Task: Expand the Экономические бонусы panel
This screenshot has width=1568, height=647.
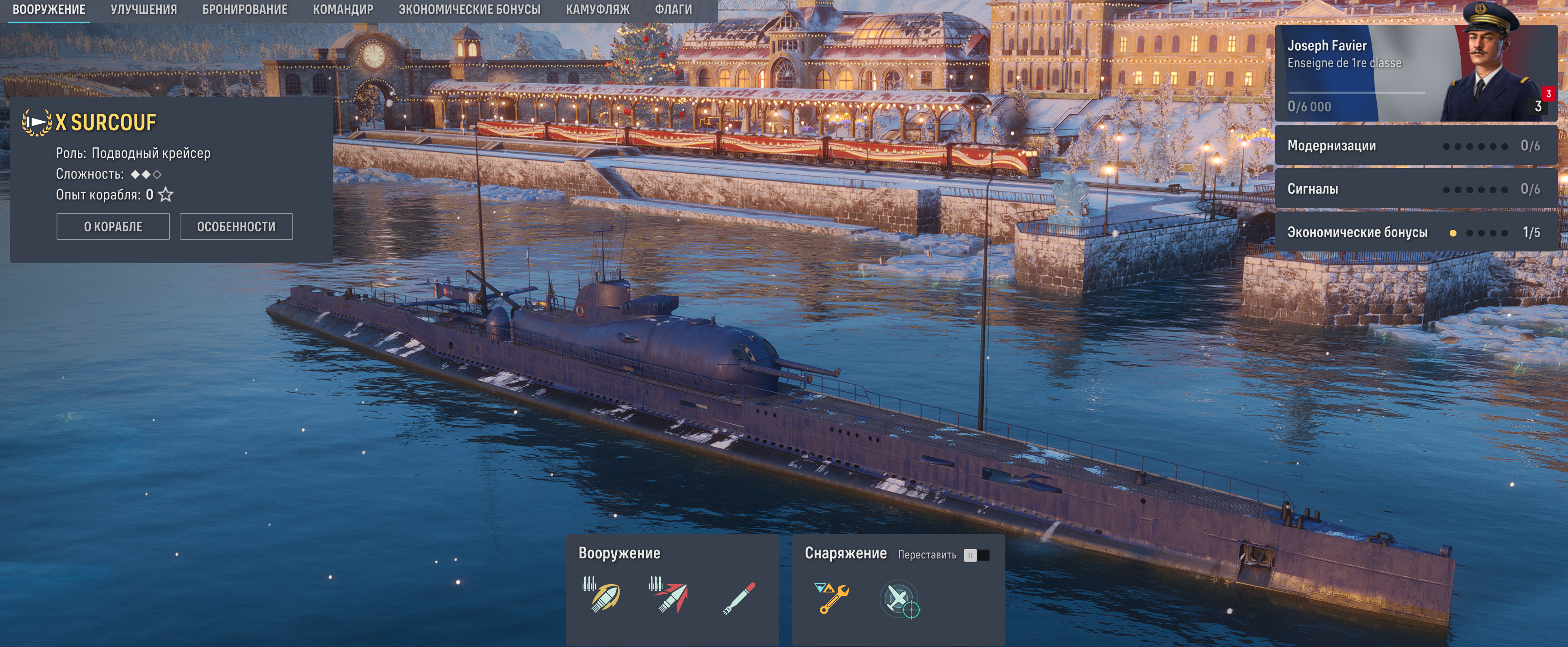Action: pyautogui.click(x=1416, y=232)
